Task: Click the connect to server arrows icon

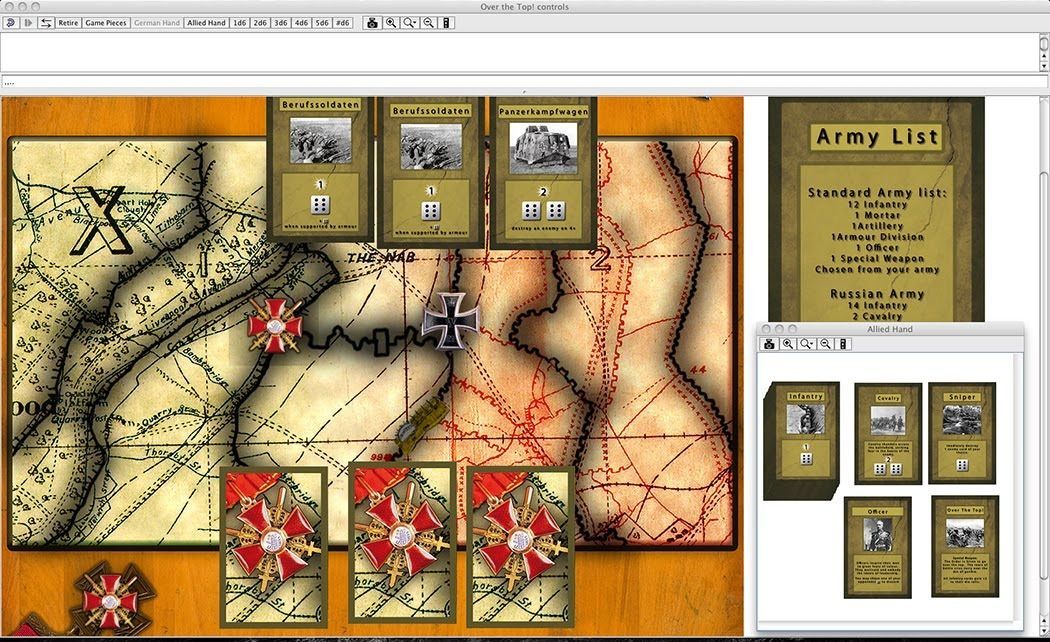Action: pyautogui.click(x=46, y=23)
